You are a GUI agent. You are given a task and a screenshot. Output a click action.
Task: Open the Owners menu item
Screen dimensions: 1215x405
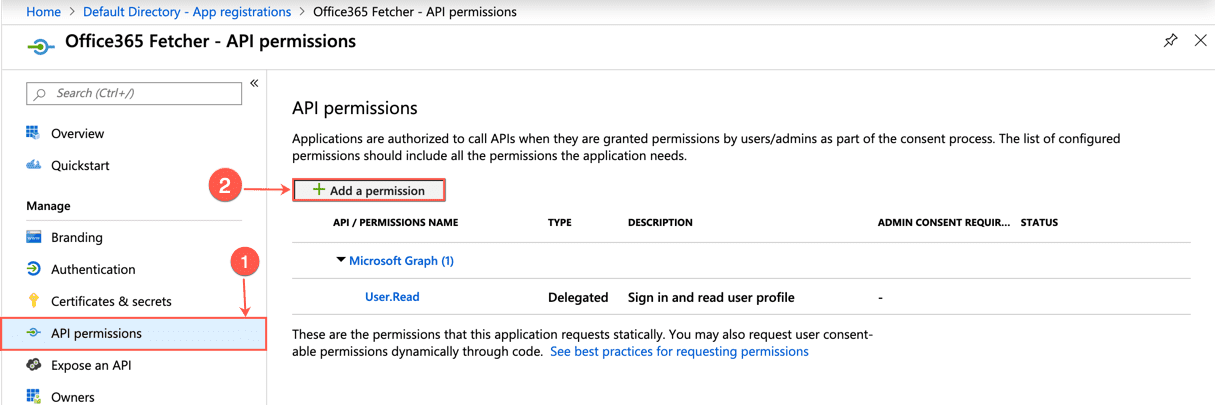[73, 397]
